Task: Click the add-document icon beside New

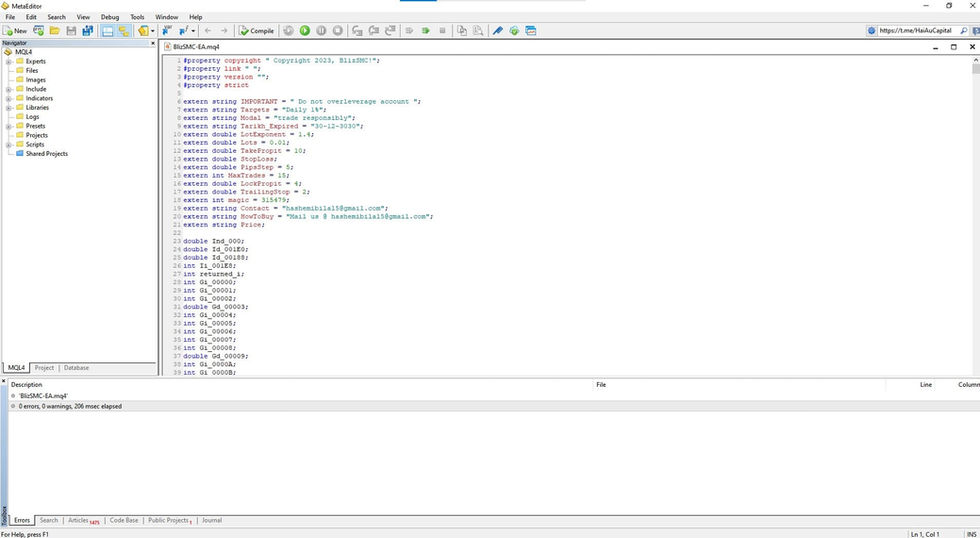Action: [x=39, y=31]
